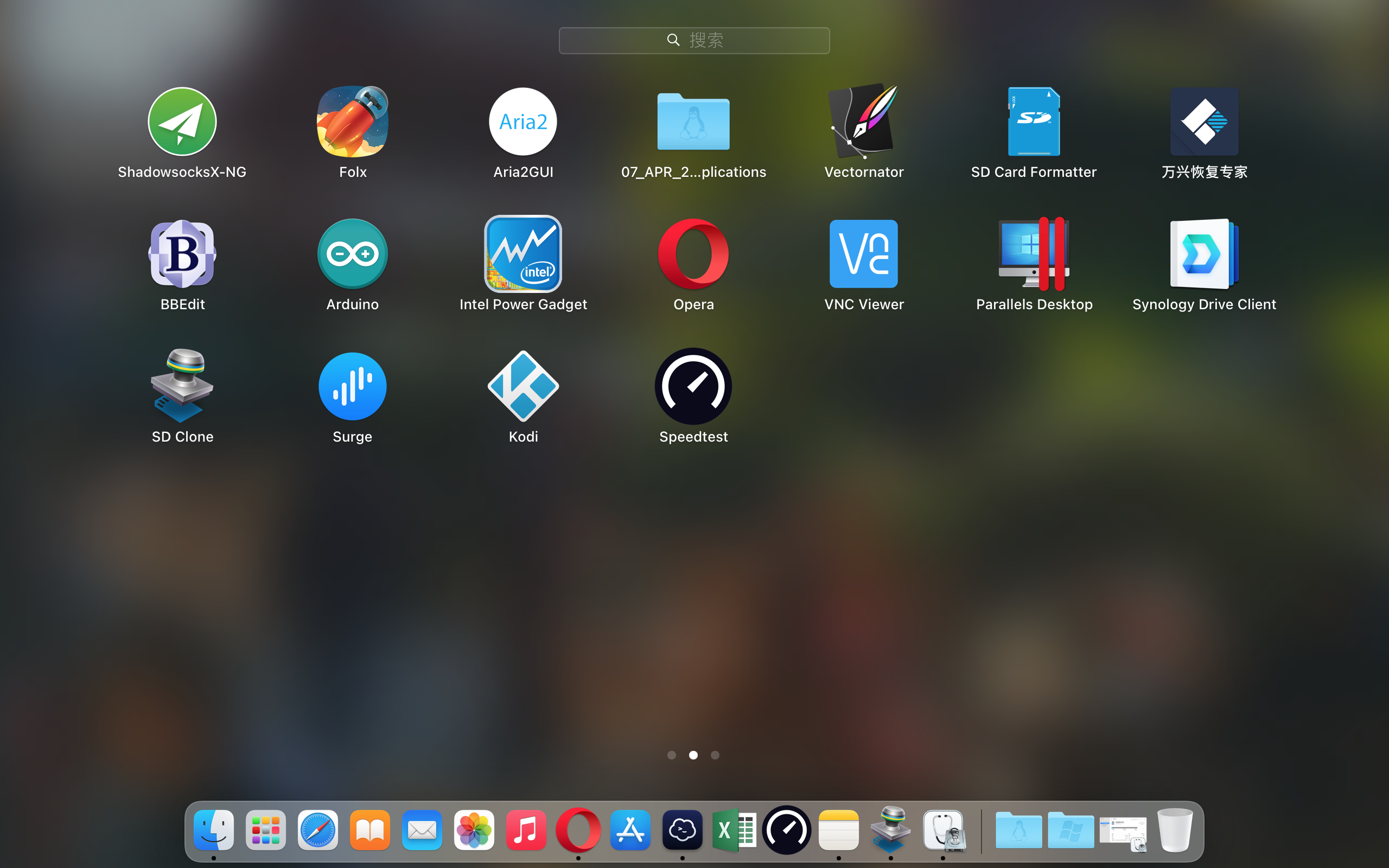
Task: Launch Vectornator
Action: tap(864, 121)
